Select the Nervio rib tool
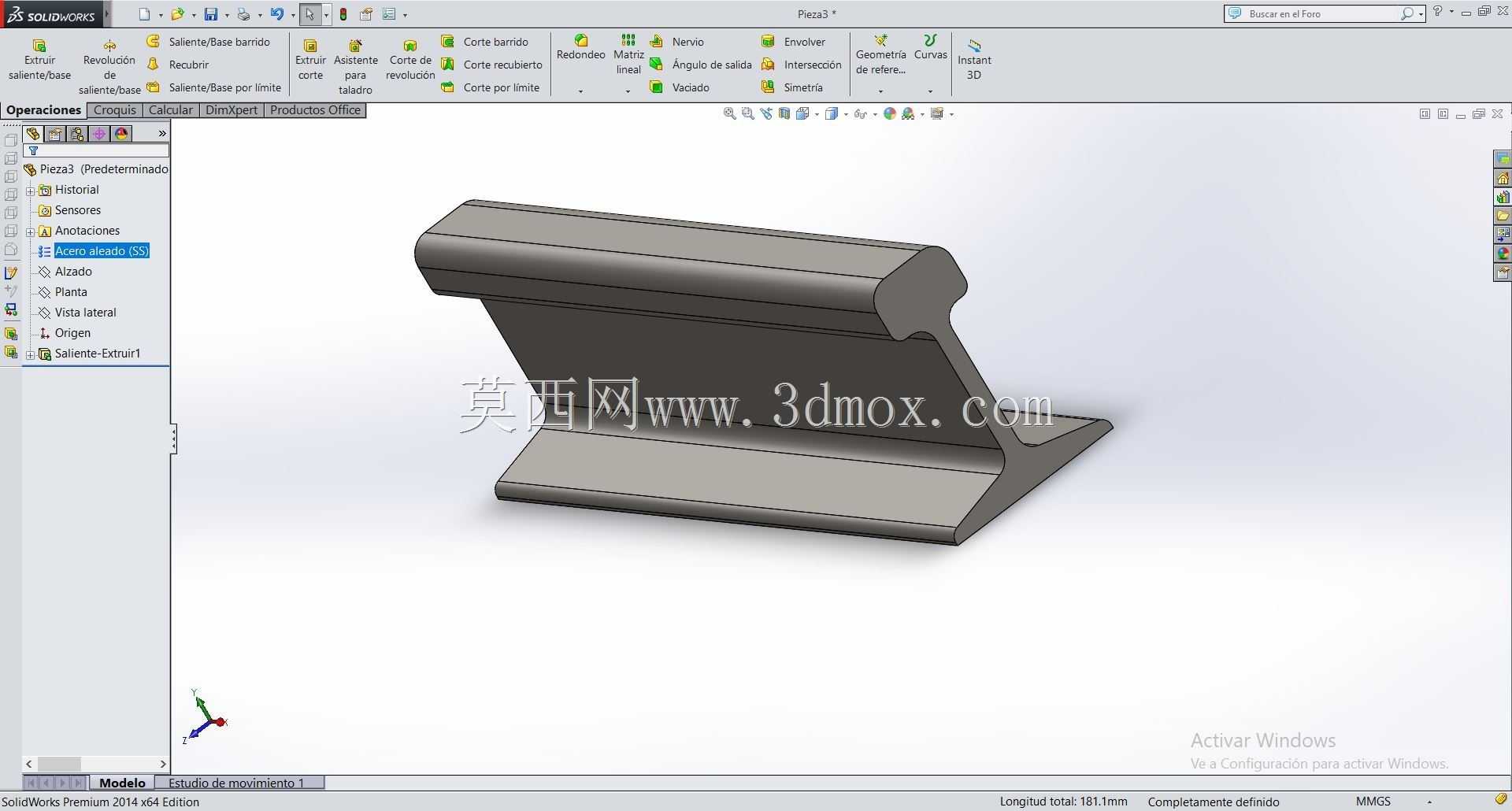Viewport: 1512px width, 811px height. click(677, 42)
